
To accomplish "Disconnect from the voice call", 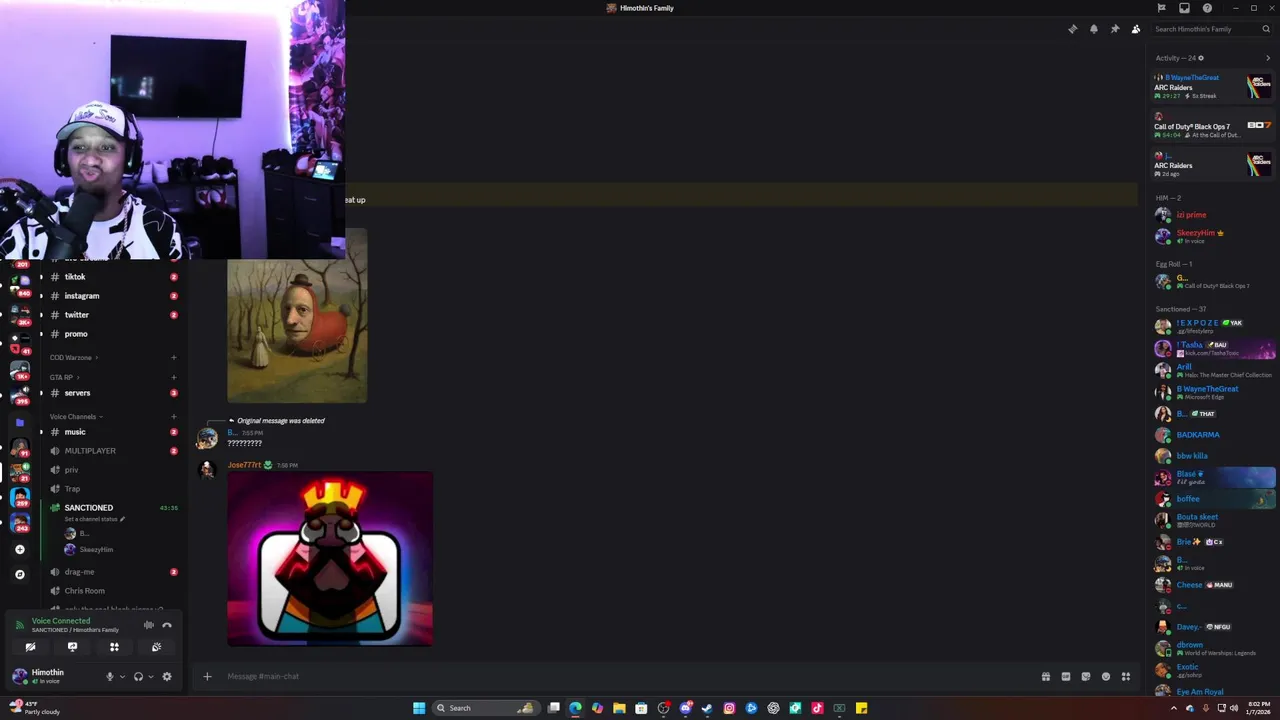I will pos(167,625).
